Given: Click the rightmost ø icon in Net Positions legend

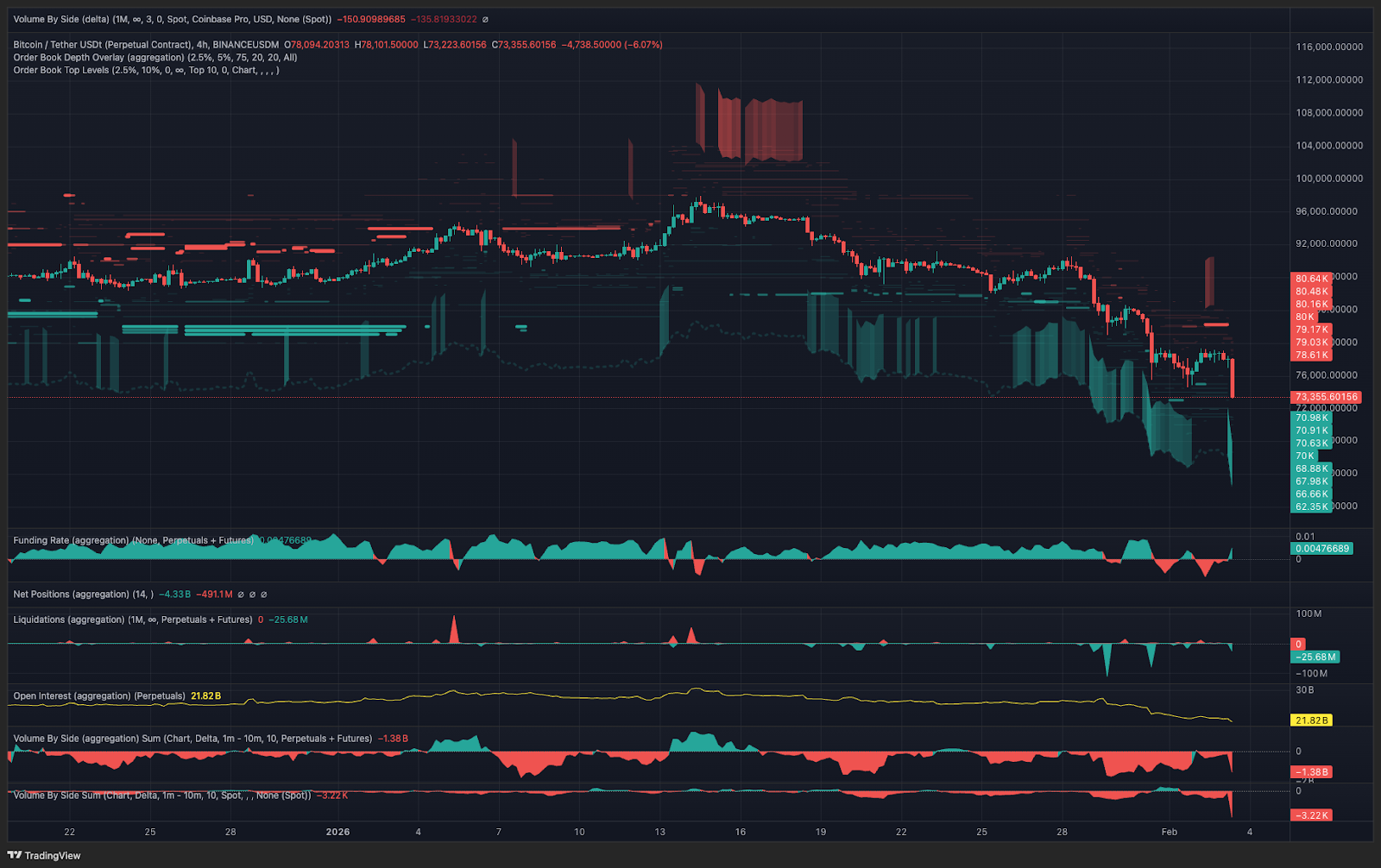Looking at the screenshot, I should point(263,594).
